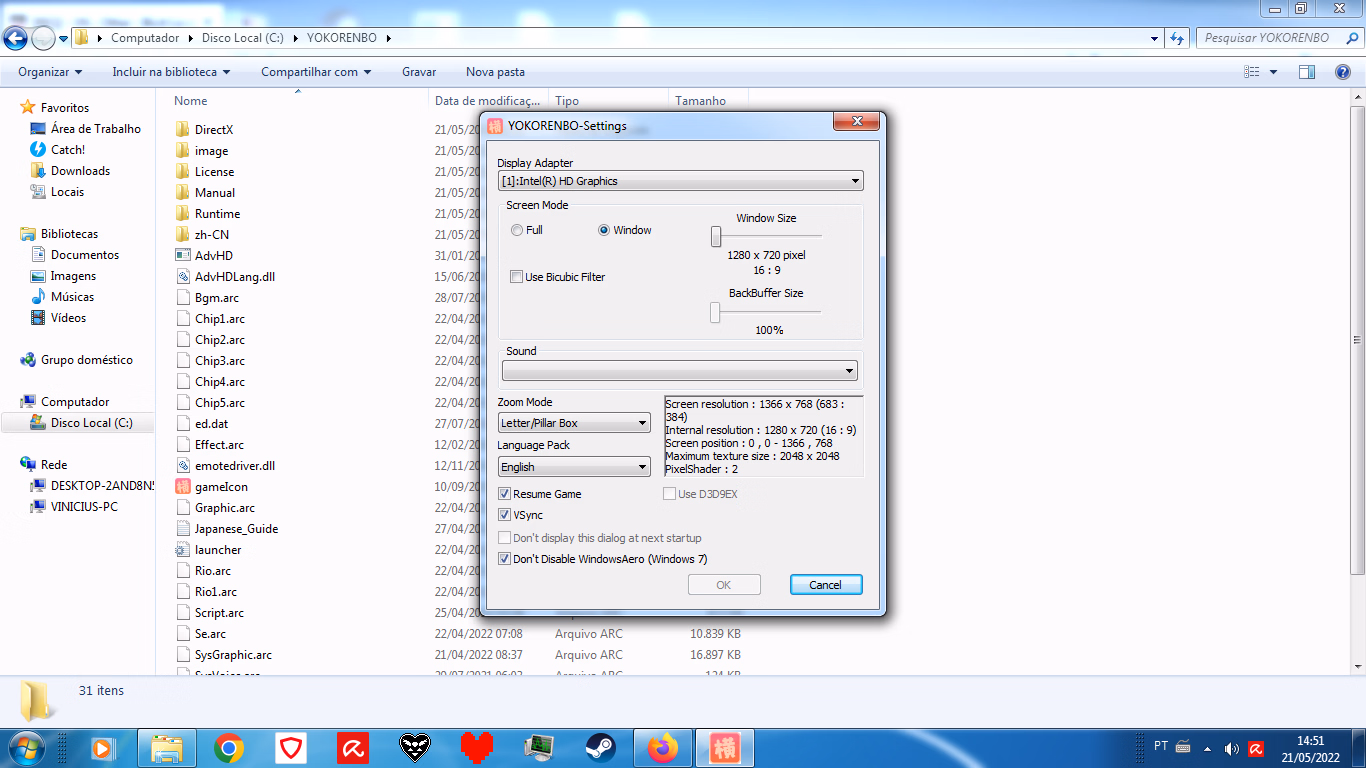Click the green monitor icon on the taskbar
1366x768 pixels.
point(539,748)
